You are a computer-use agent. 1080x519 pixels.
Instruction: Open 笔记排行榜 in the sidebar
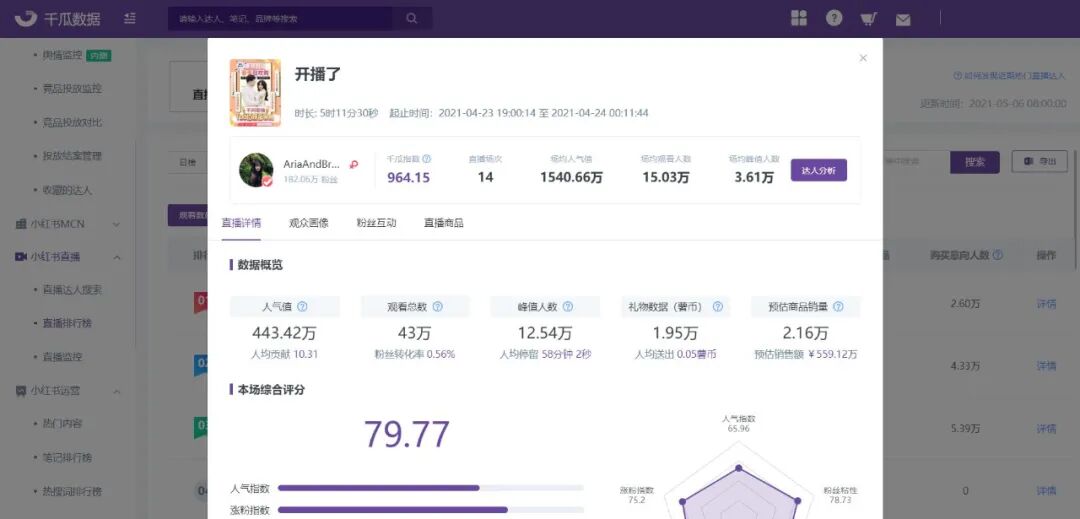[x=68, y=458]
